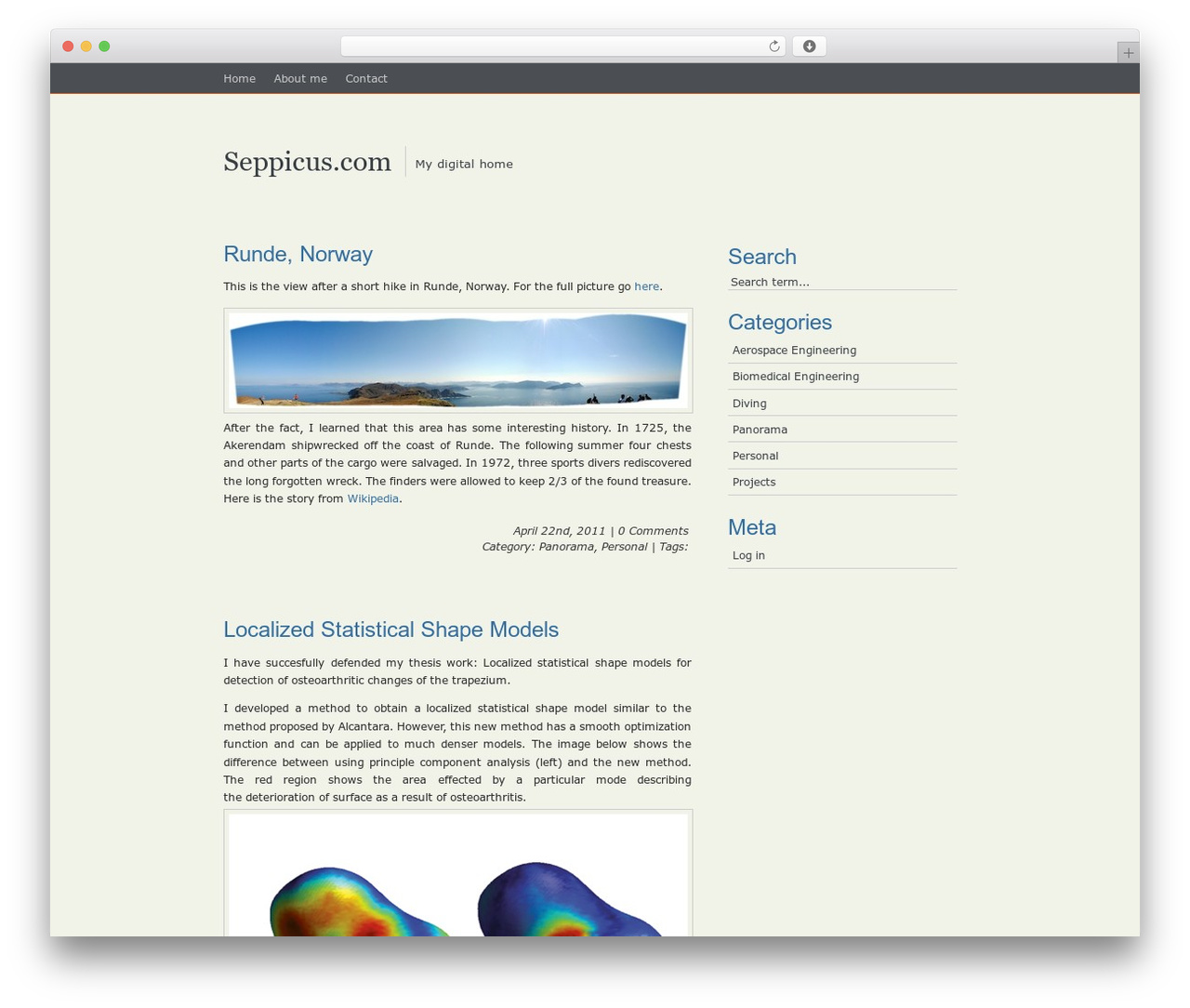Screen dimensions: 1190x1008
Task: Add a new tab with the plus button
Action: pos(1128,53)
